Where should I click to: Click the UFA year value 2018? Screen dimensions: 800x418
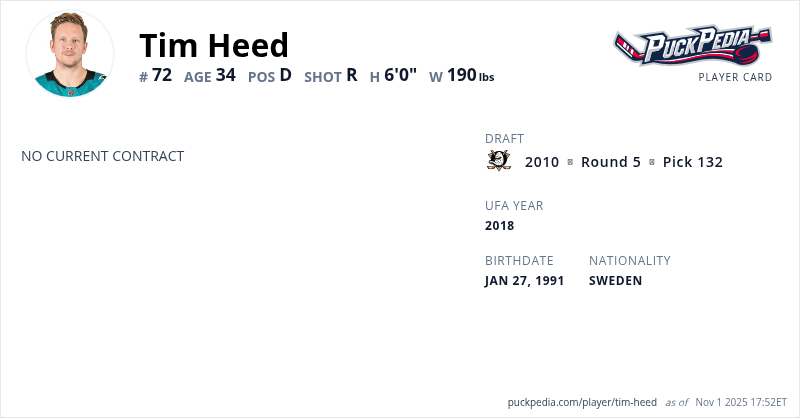coord(500,225)
